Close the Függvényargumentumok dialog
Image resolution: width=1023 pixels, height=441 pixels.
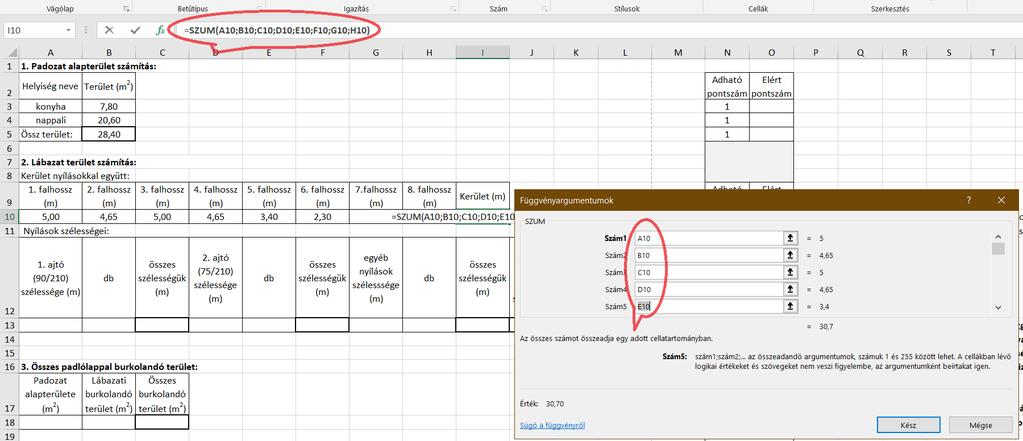pos(1001,201)
